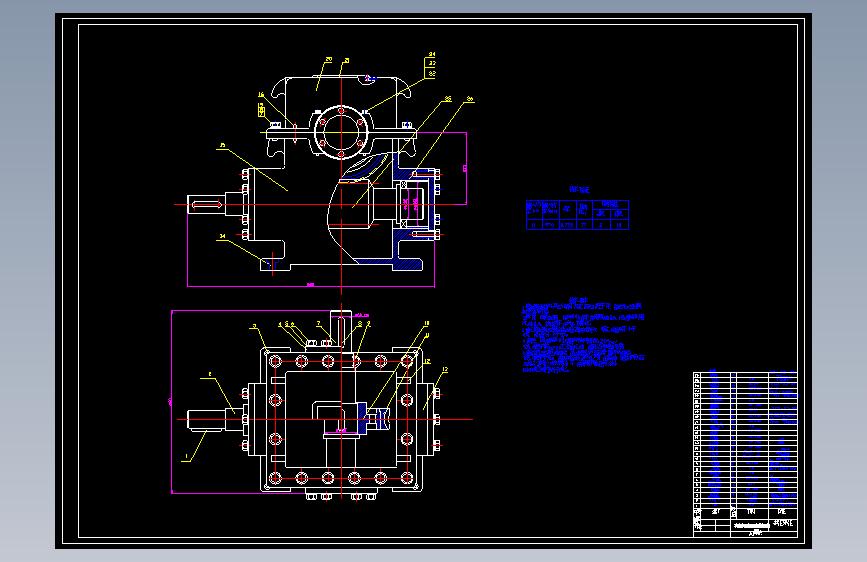Click the input shaft end in plan view
Image resolution: width=867 pixels, height=562 pixels.
[206, 420]
